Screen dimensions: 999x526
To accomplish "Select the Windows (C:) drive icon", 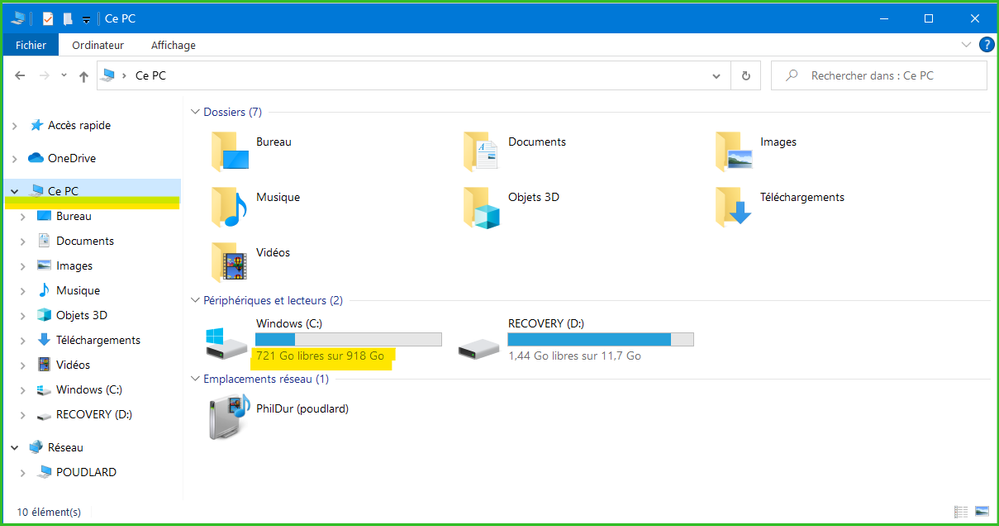I will (226, 343).
